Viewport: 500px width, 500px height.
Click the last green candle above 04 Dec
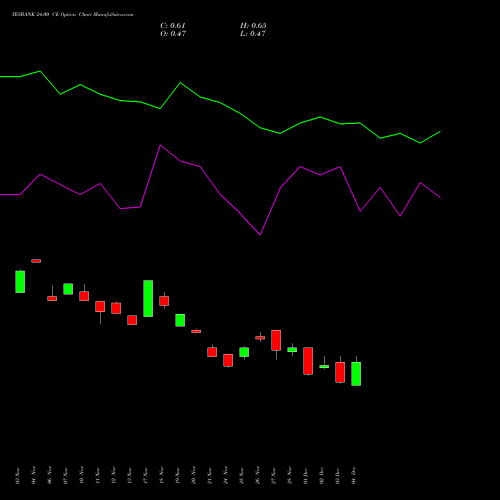(356, 374)
